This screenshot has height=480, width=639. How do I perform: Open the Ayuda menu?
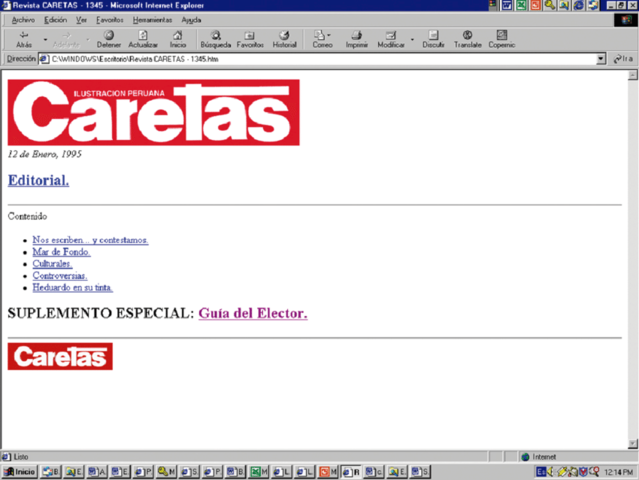pyautogui.click(x=191, y=20)
